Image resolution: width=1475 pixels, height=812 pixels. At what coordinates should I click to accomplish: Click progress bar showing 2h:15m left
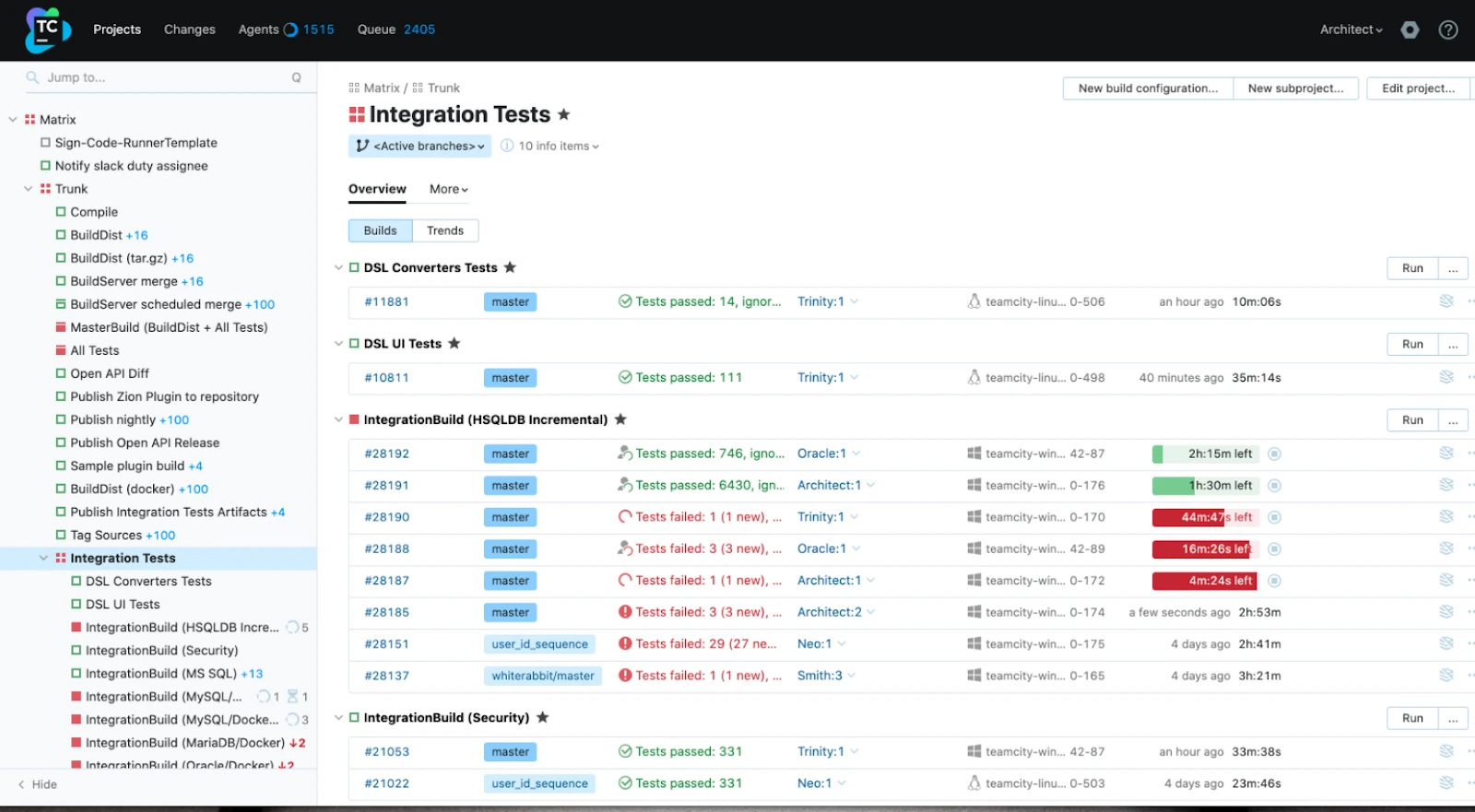click(x=1207, y=453)
